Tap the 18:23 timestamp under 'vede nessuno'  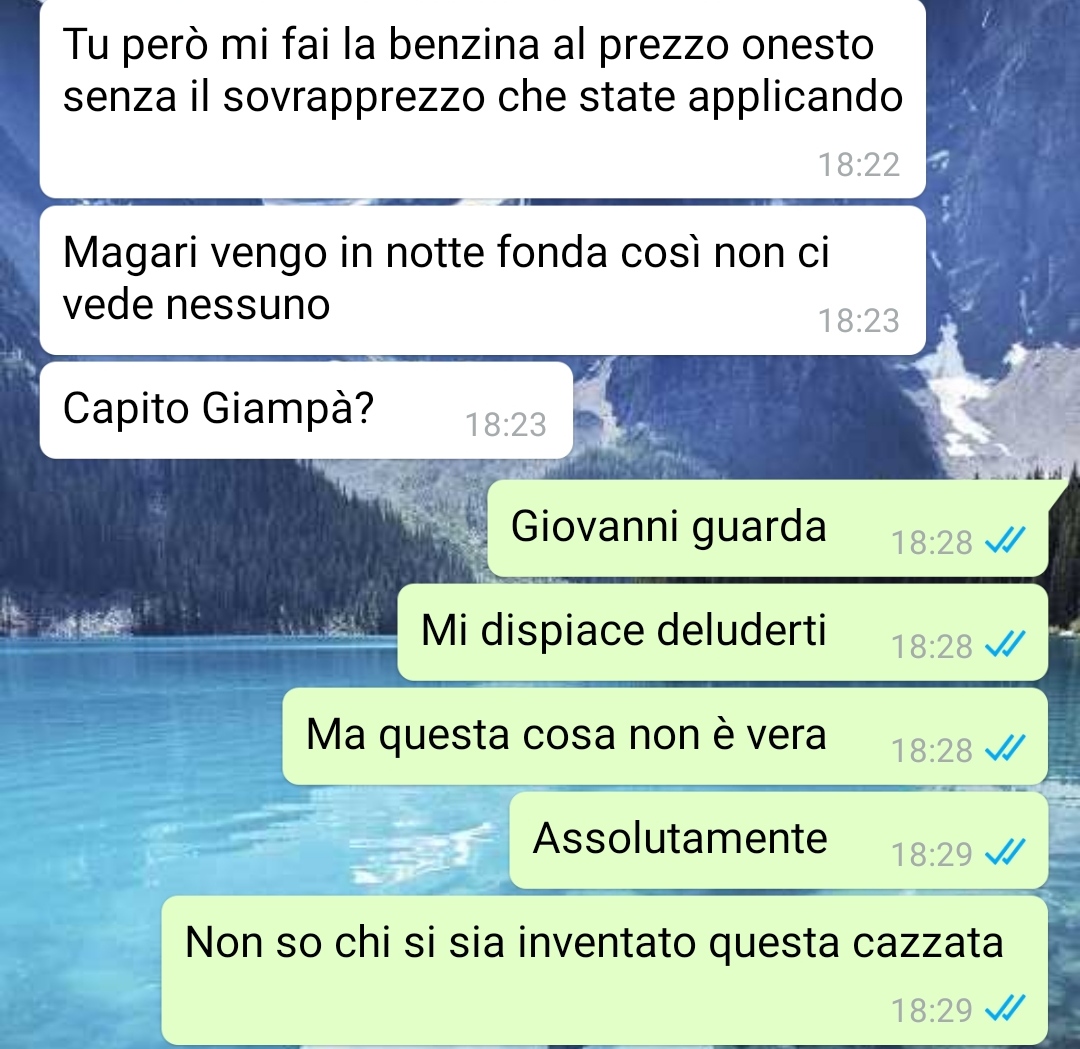click(858, 321)
